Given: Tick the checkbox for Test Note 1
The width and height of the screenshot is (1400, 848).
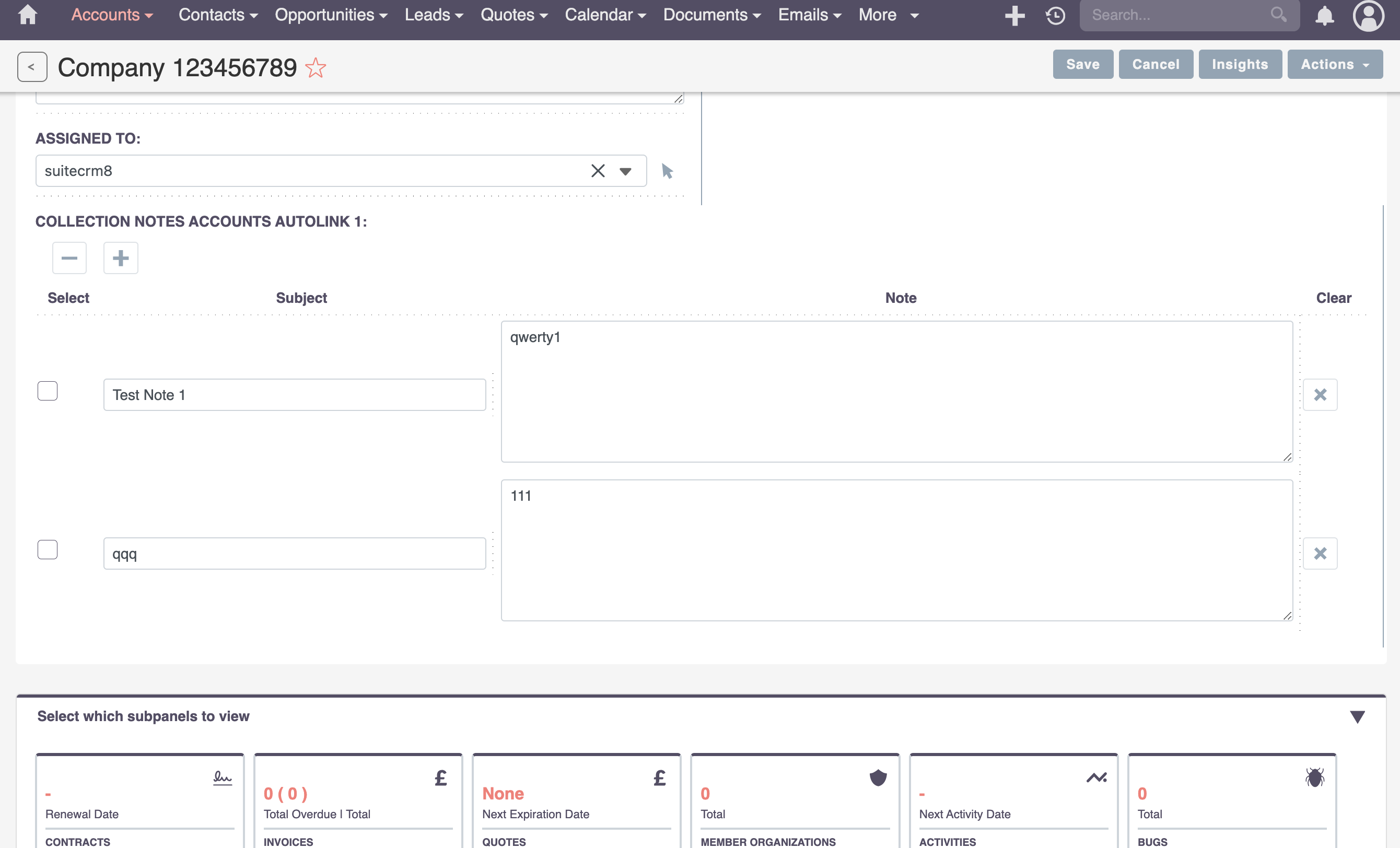Looking at the screenshot, I should 48,391.
